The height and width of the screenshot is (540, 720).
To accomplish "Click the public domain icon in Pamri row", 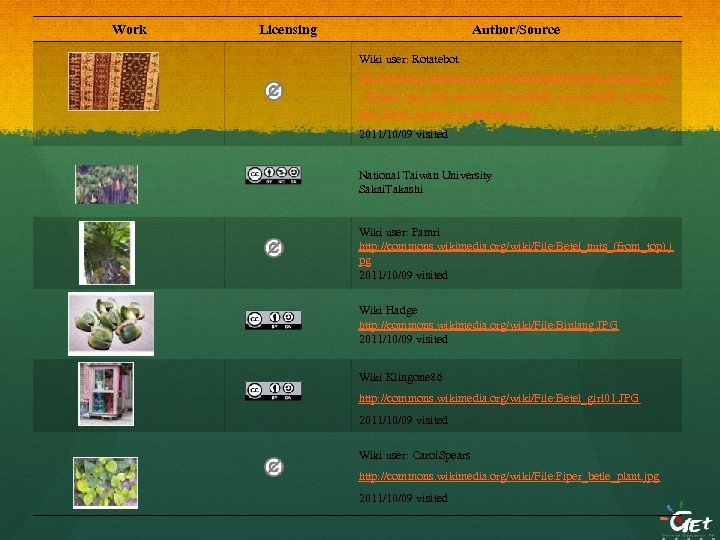I will (274, 248).
